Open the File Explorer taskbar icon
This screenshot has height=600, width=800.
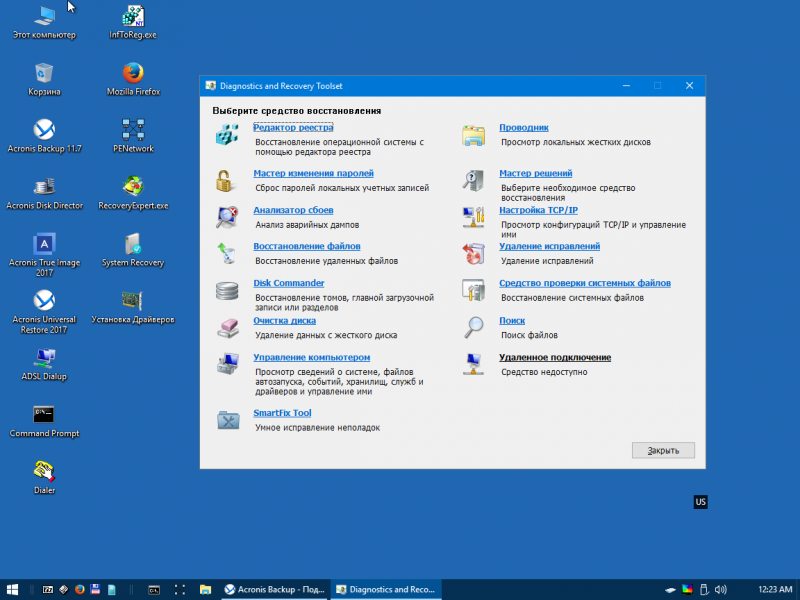[205, 590]
